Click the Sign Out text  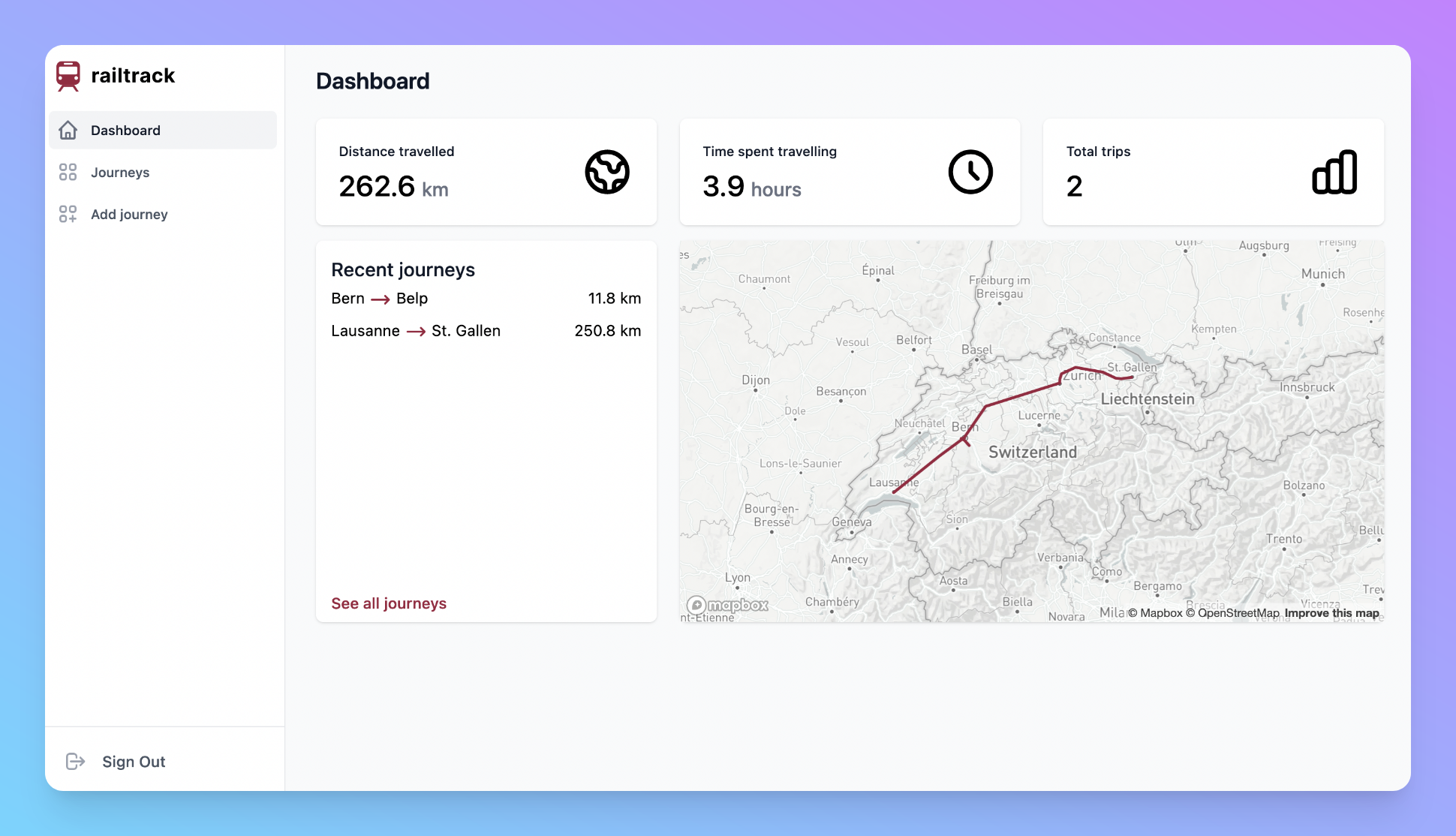(x=134, y=762)
